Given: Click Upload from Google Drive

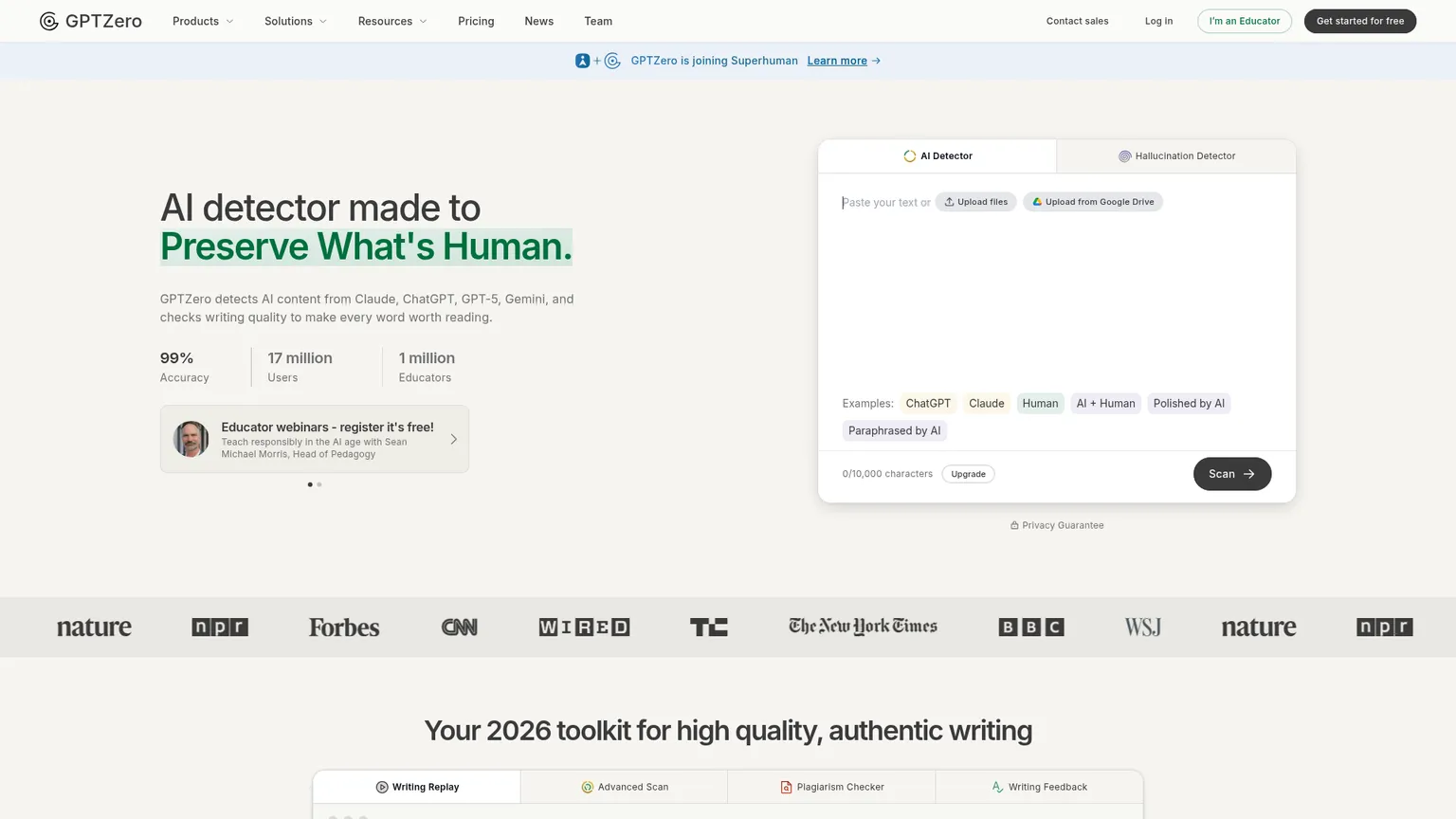Looking at the screenshot, I should point(1093,202).
